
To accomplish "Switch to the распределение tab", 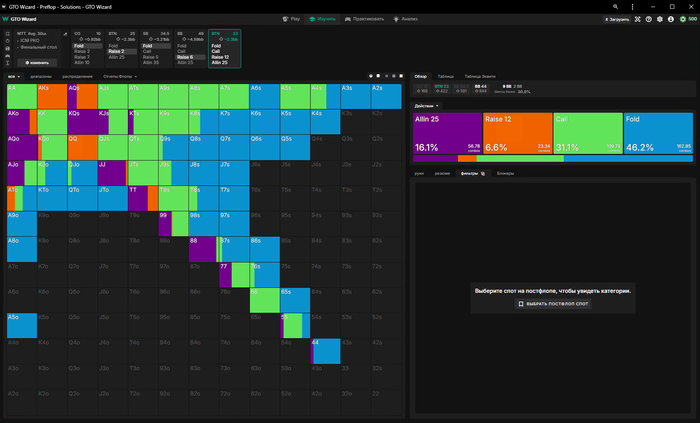I will click(x=77, y=76).
